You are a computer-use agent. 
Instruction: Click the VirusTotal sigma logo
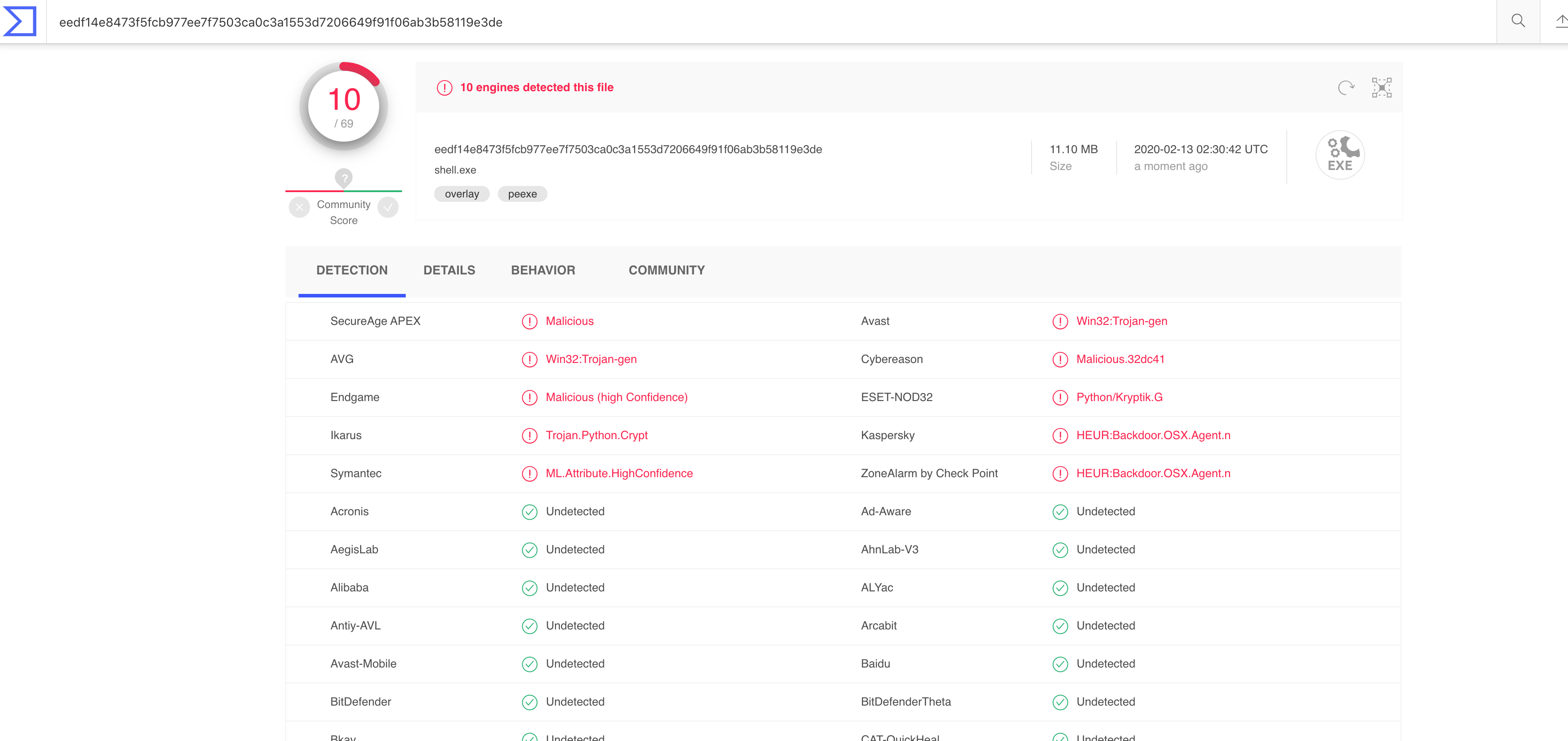[x=19, y=21]
